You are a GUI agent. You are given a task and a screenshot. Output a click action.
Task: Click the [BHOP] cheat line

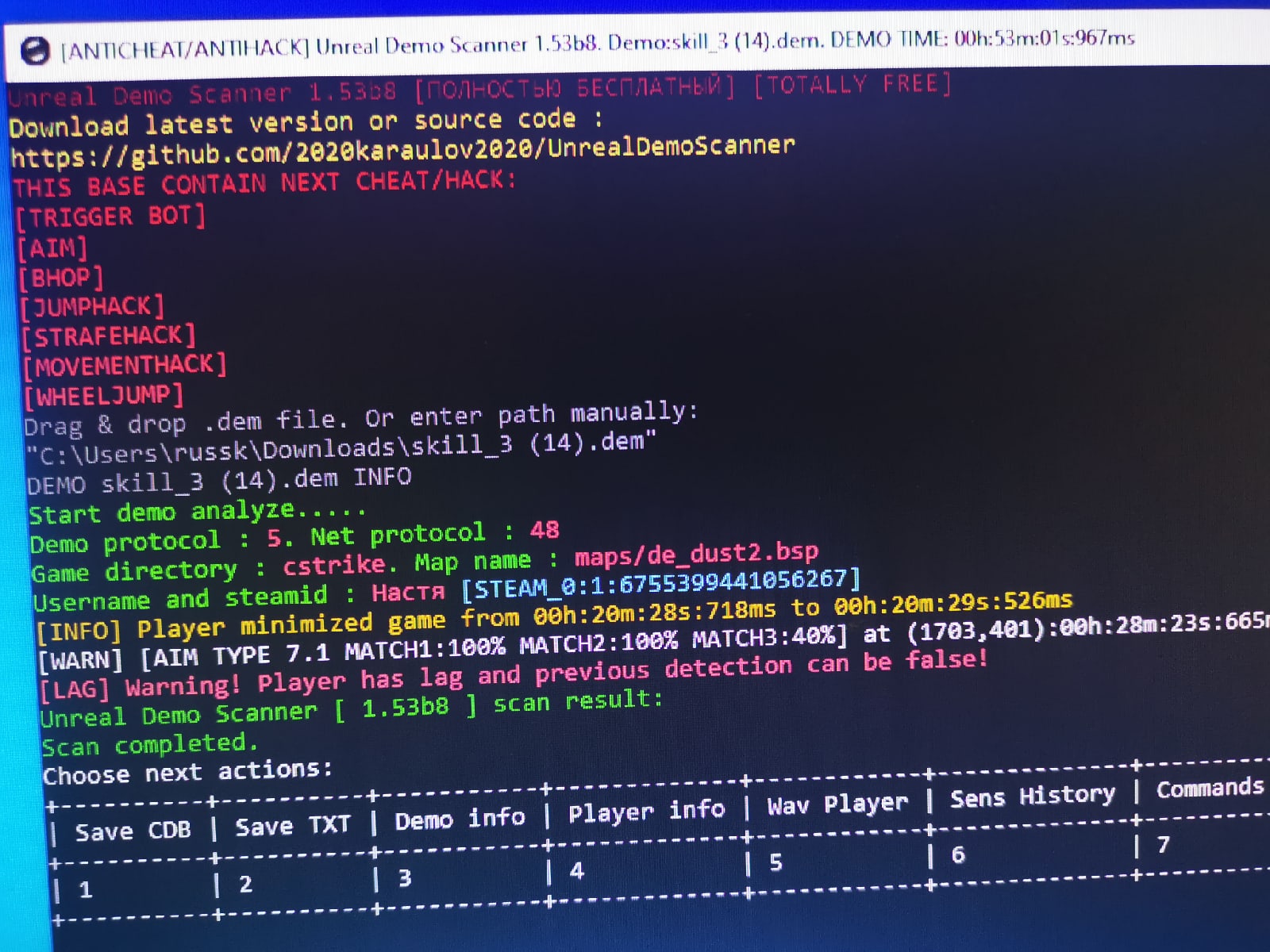click(61, 278)
